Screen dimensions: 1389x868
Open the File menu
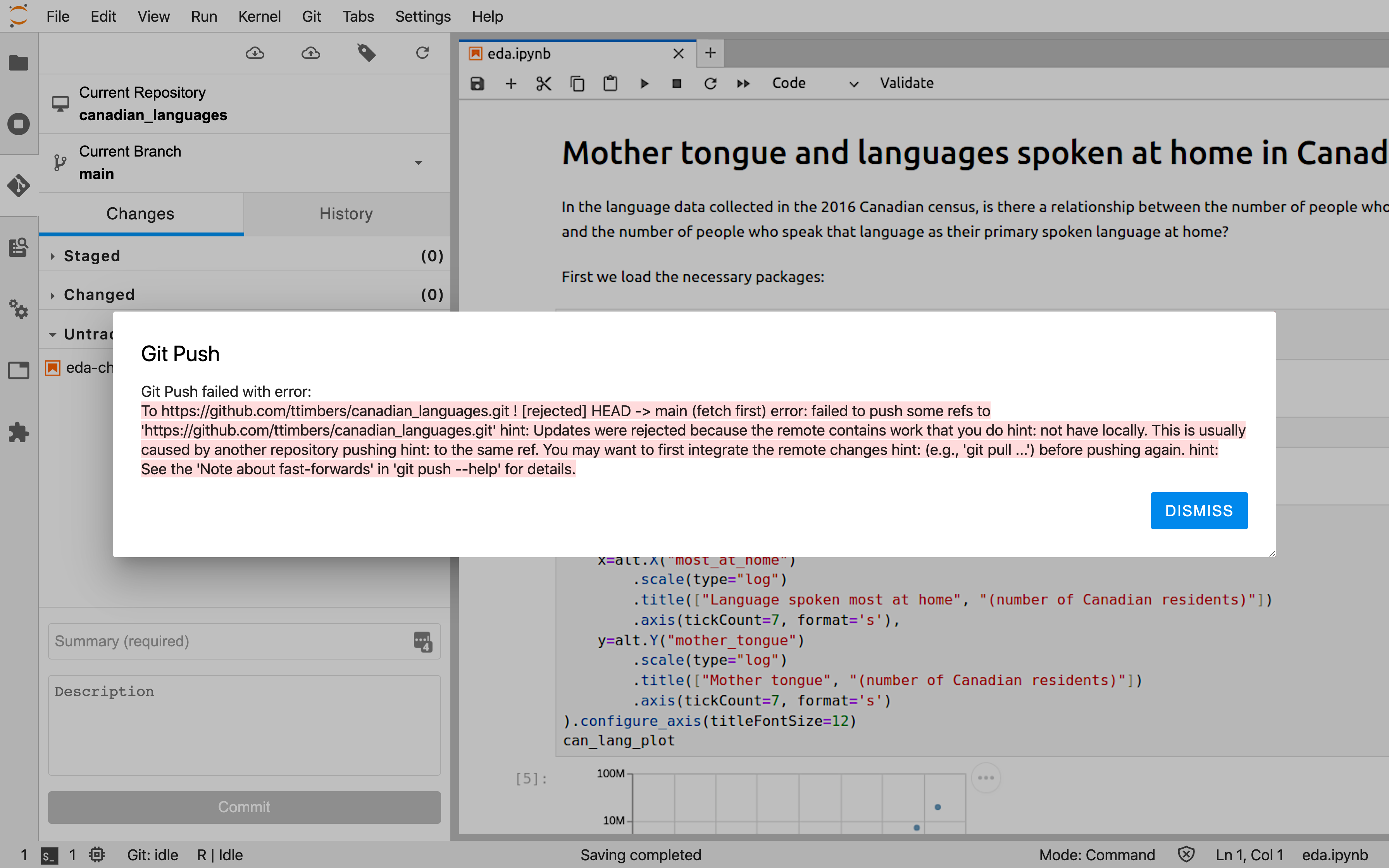pos(58,16)
